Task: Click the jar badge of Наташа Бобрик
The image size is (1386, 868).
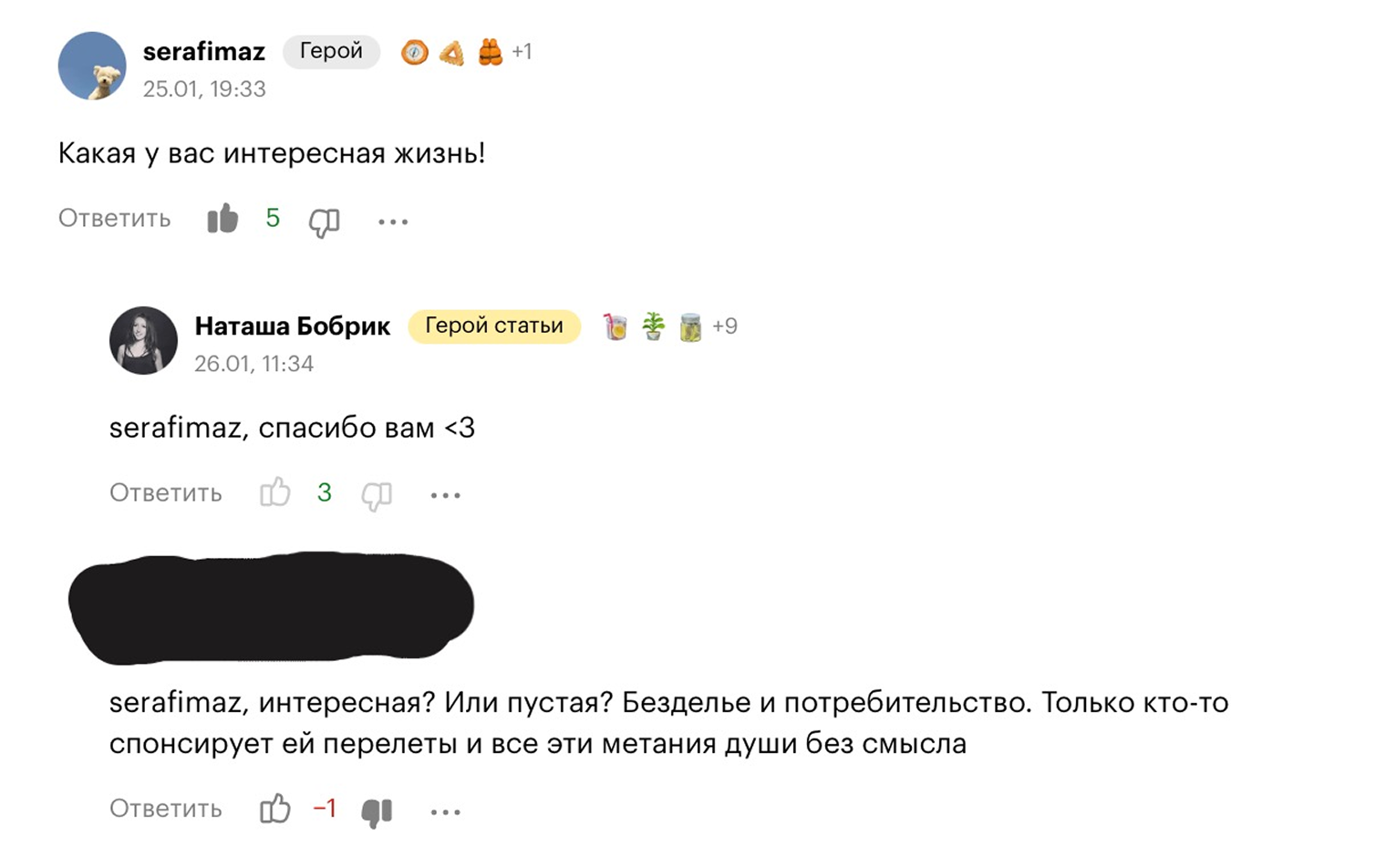Action: (690, 326)
